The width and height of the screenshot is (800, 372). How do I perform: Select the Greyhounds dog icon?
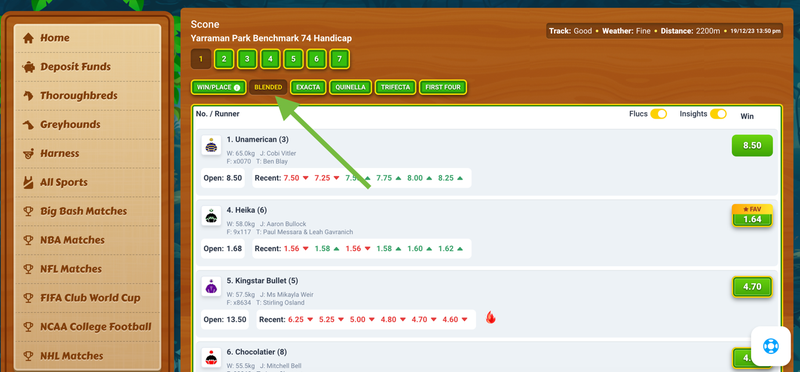[x=29, y=125]
